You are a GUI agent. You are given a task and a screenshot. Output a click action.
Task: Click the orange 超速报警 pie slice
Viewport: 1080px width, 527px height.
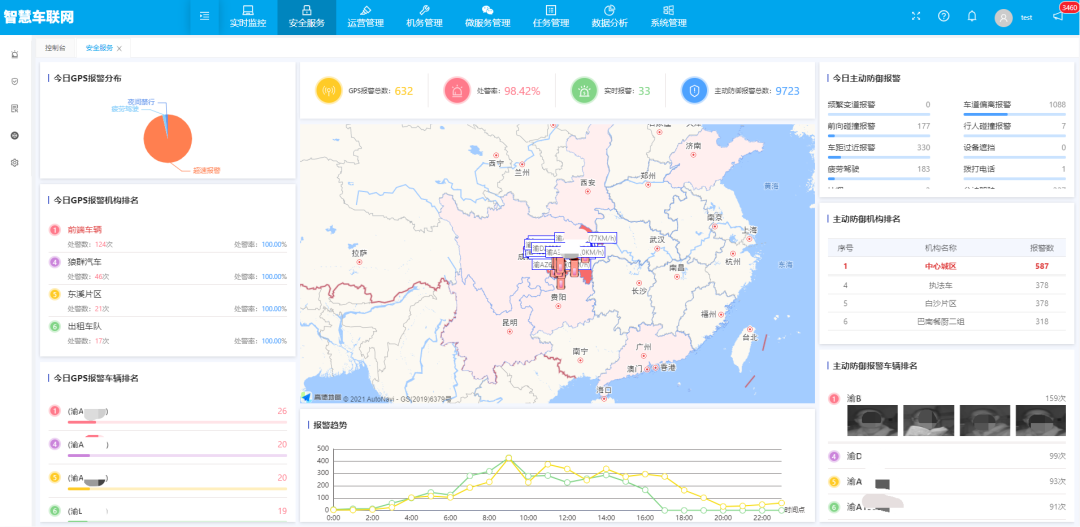point(168,140)
